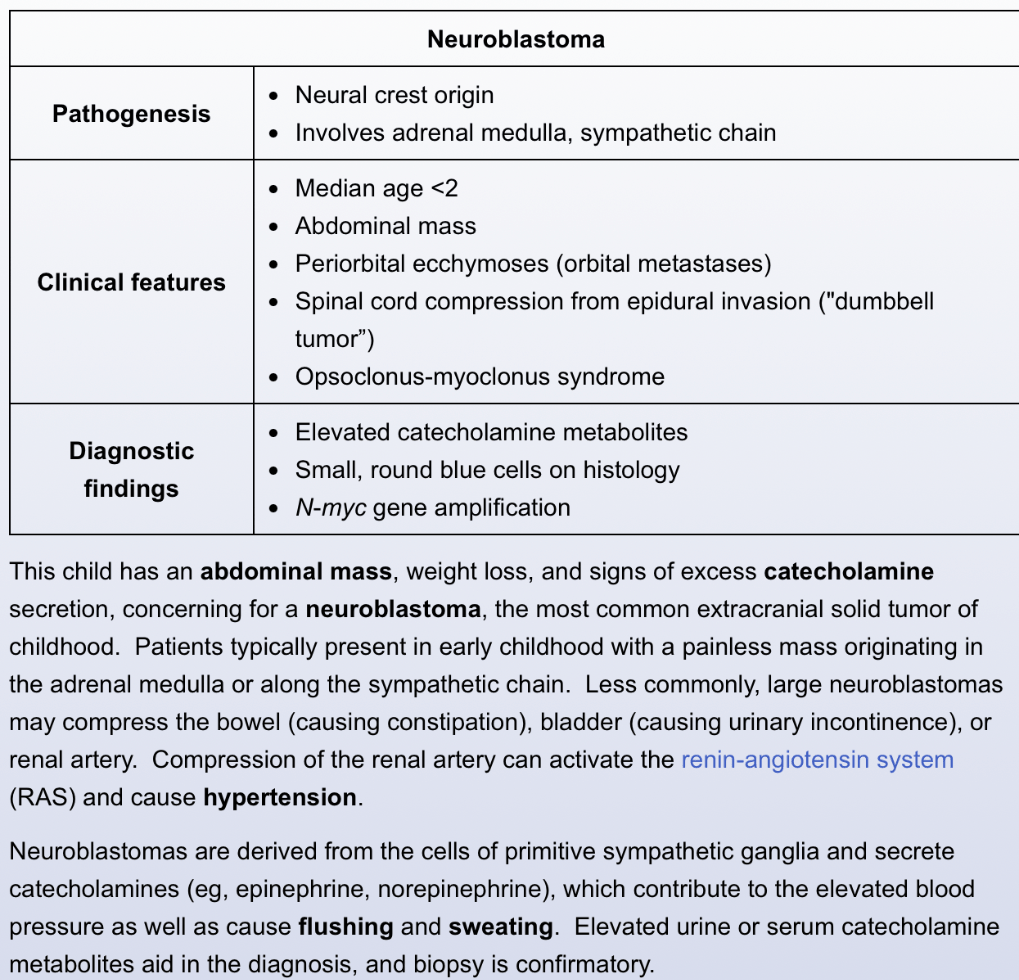Click the bold word flushing
Image resolution: width=1019 pixels, height=980 pixels.
pyautogui.click(x=346, y=927)
